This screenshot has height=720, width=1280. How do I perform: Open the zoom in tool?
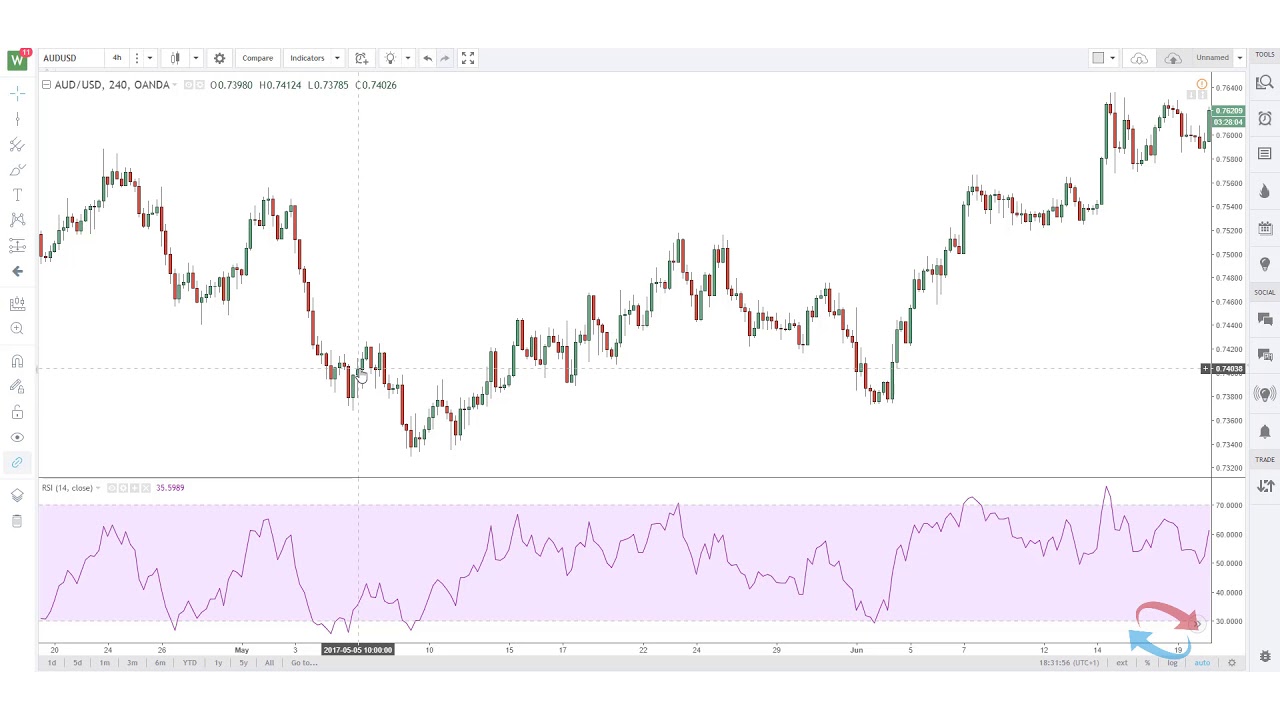coord(17,328)
